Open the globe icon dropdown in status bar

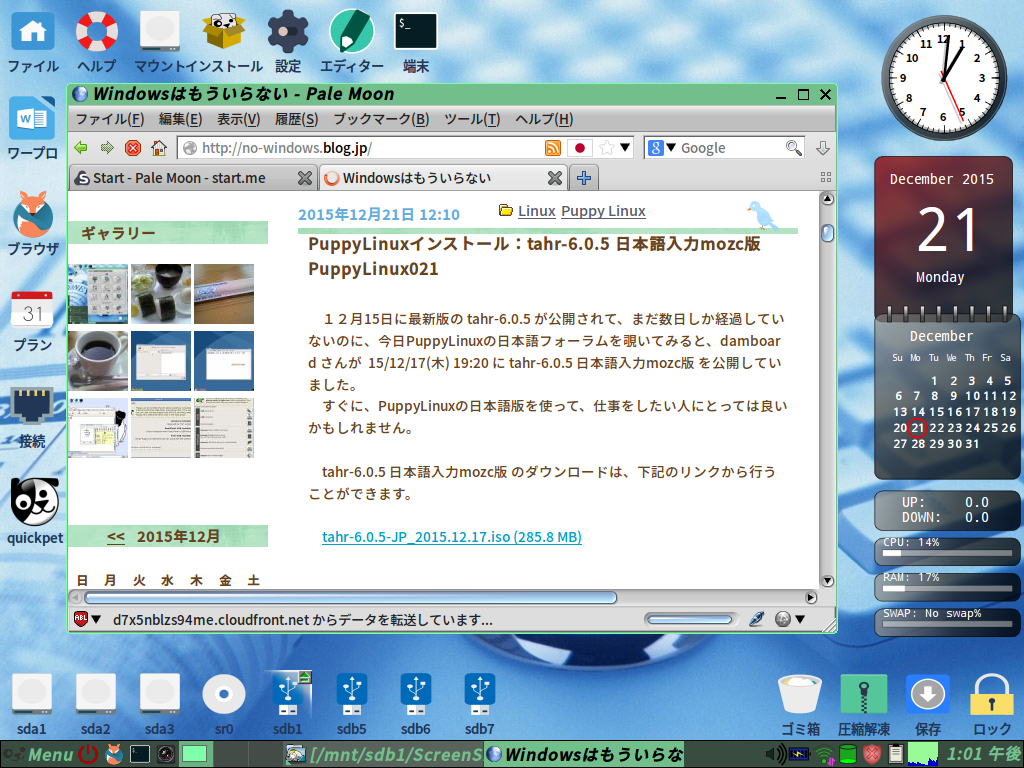[799, 619]
